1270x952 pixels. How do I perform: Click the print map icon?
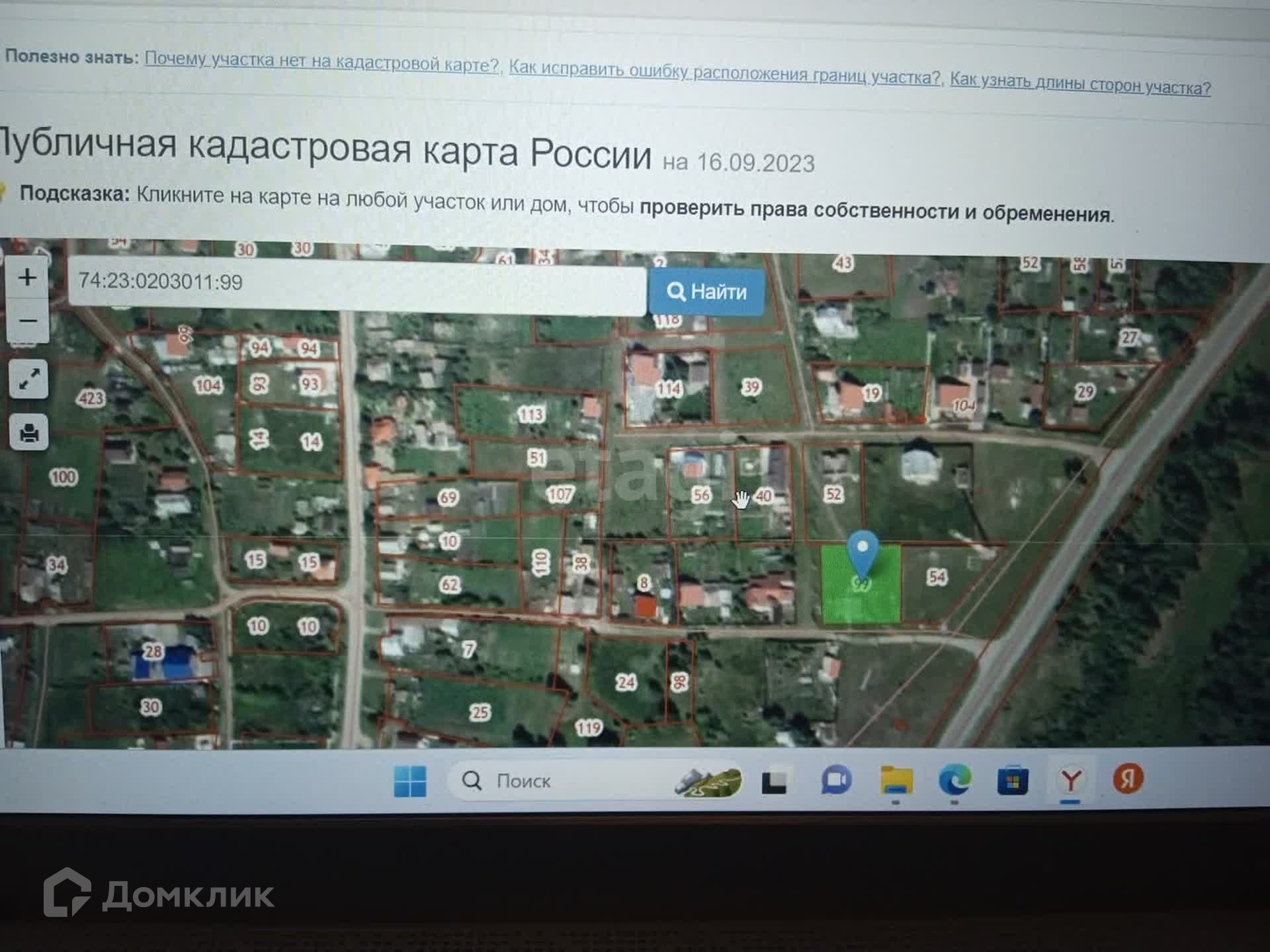point(28,433)
